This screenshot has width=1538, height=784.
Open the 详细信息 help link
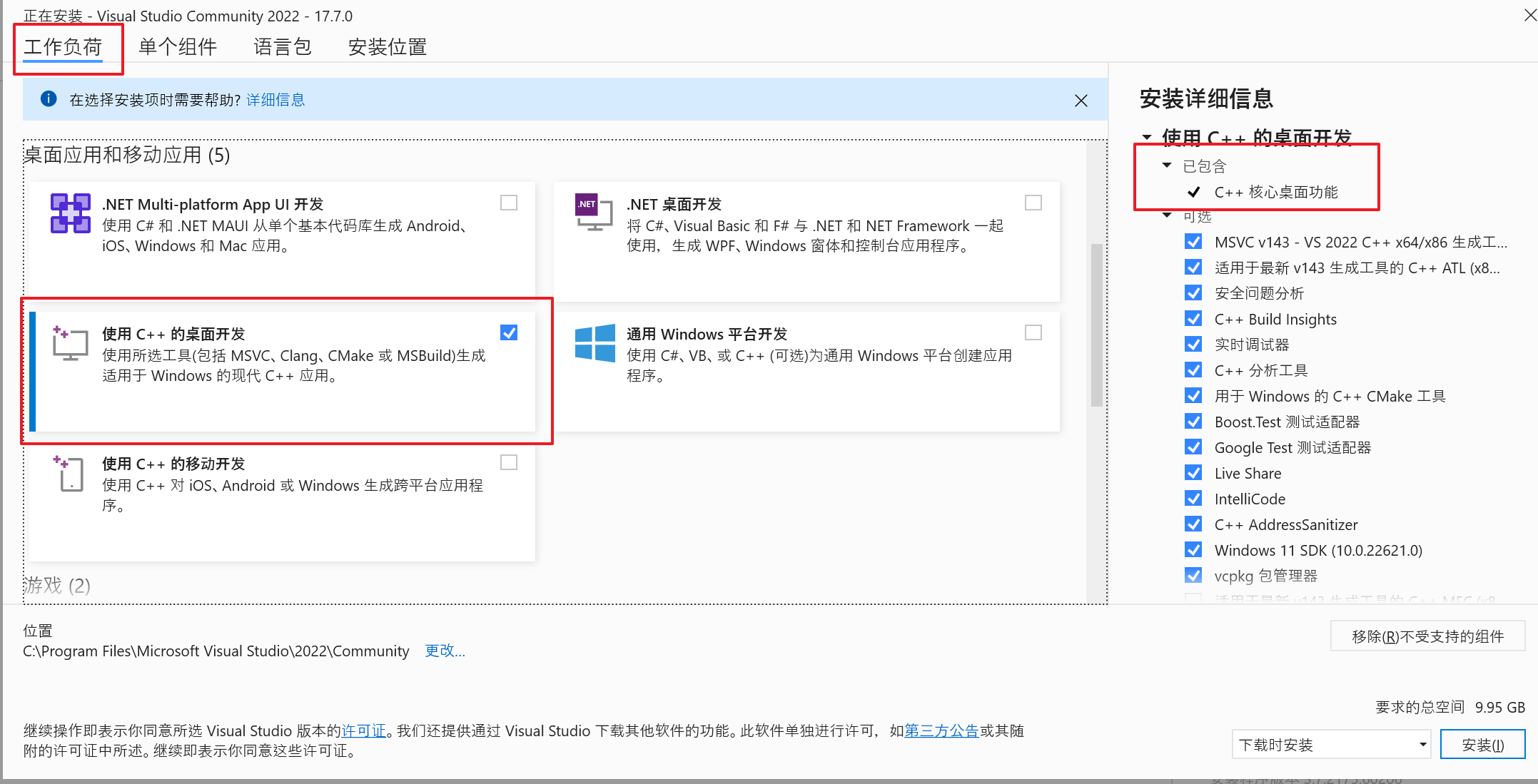coord(275,100)
